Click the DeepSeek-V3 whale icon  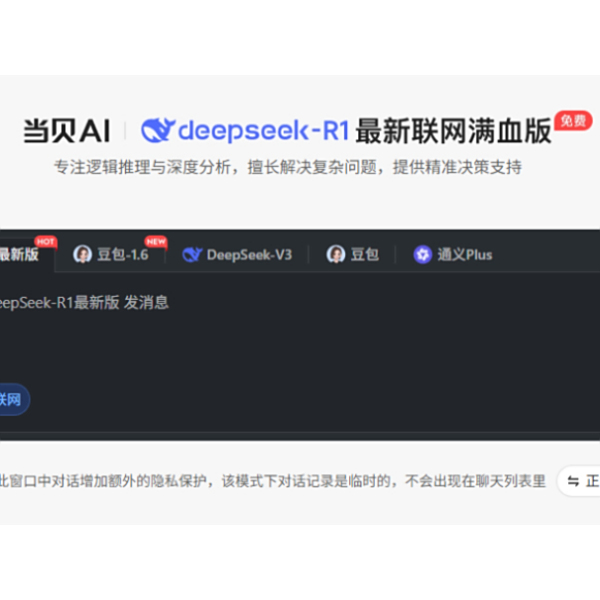[x=192, y=254]
